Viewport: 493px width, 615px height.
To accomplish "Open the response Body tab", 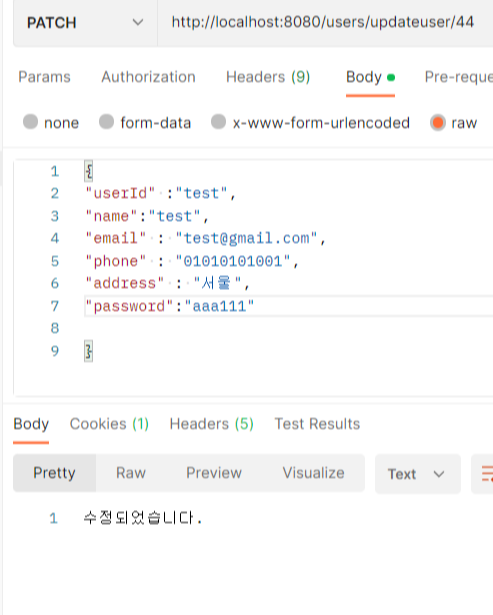I will point(31,424).
